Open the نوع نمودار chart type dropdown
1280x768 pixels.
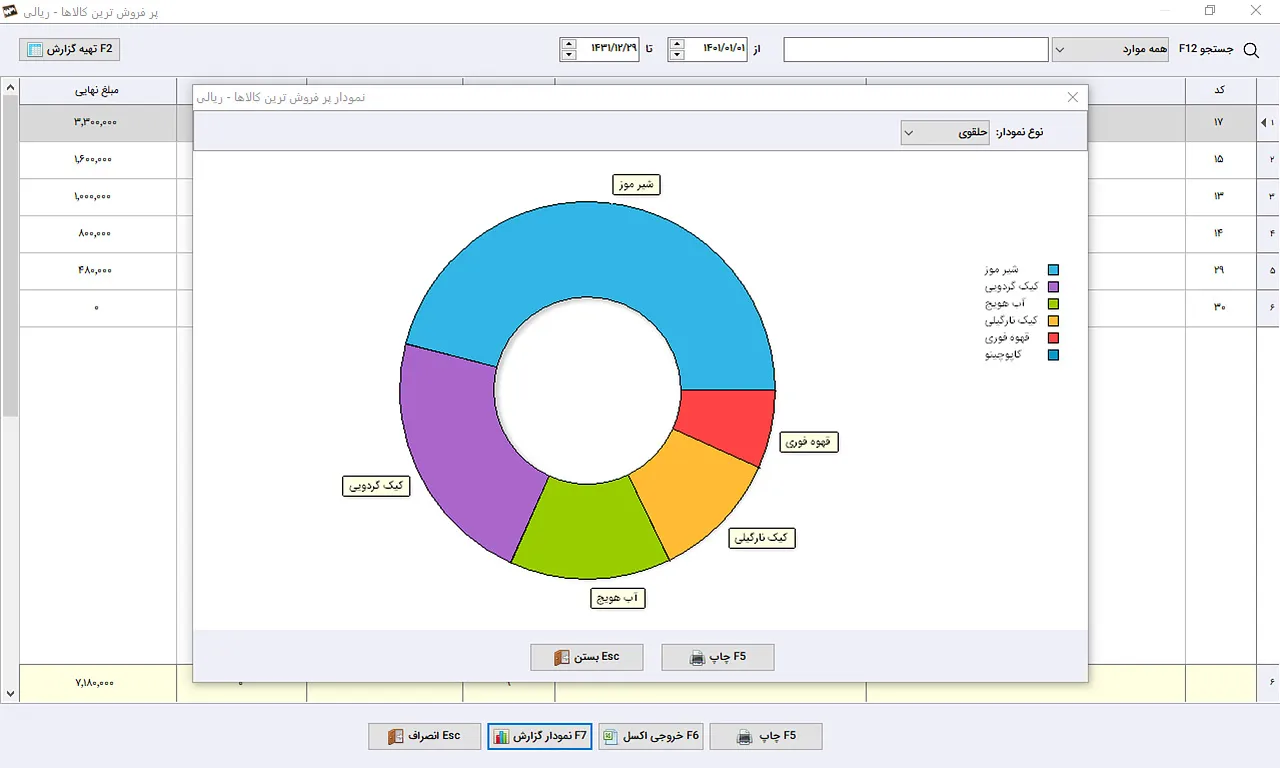pyautogui.click(x=946, y=132)
